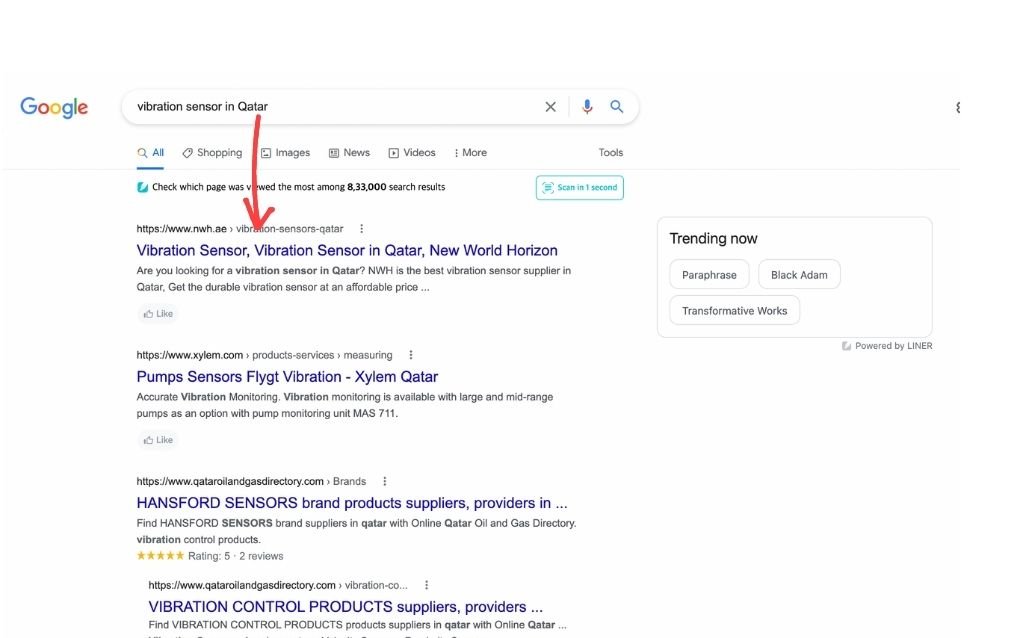The height and width of the screenshot is (638, 1024).
Task: Switch to the Images tab
Action: pos(285,153)
